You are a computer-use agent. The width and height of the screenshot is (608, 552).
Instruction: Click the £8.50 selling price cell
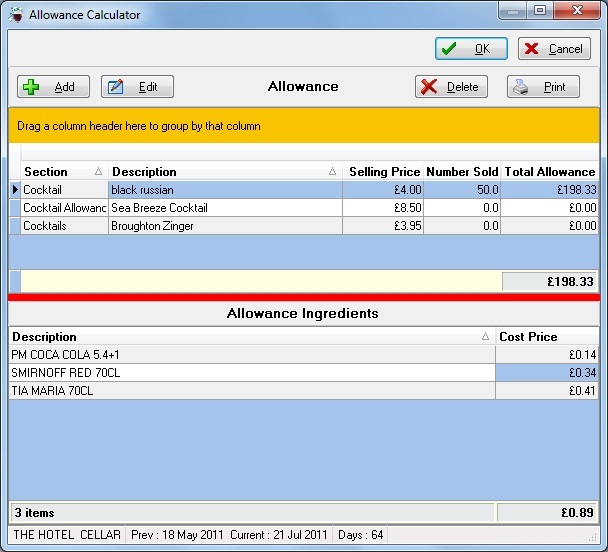[x=383, y=208]
